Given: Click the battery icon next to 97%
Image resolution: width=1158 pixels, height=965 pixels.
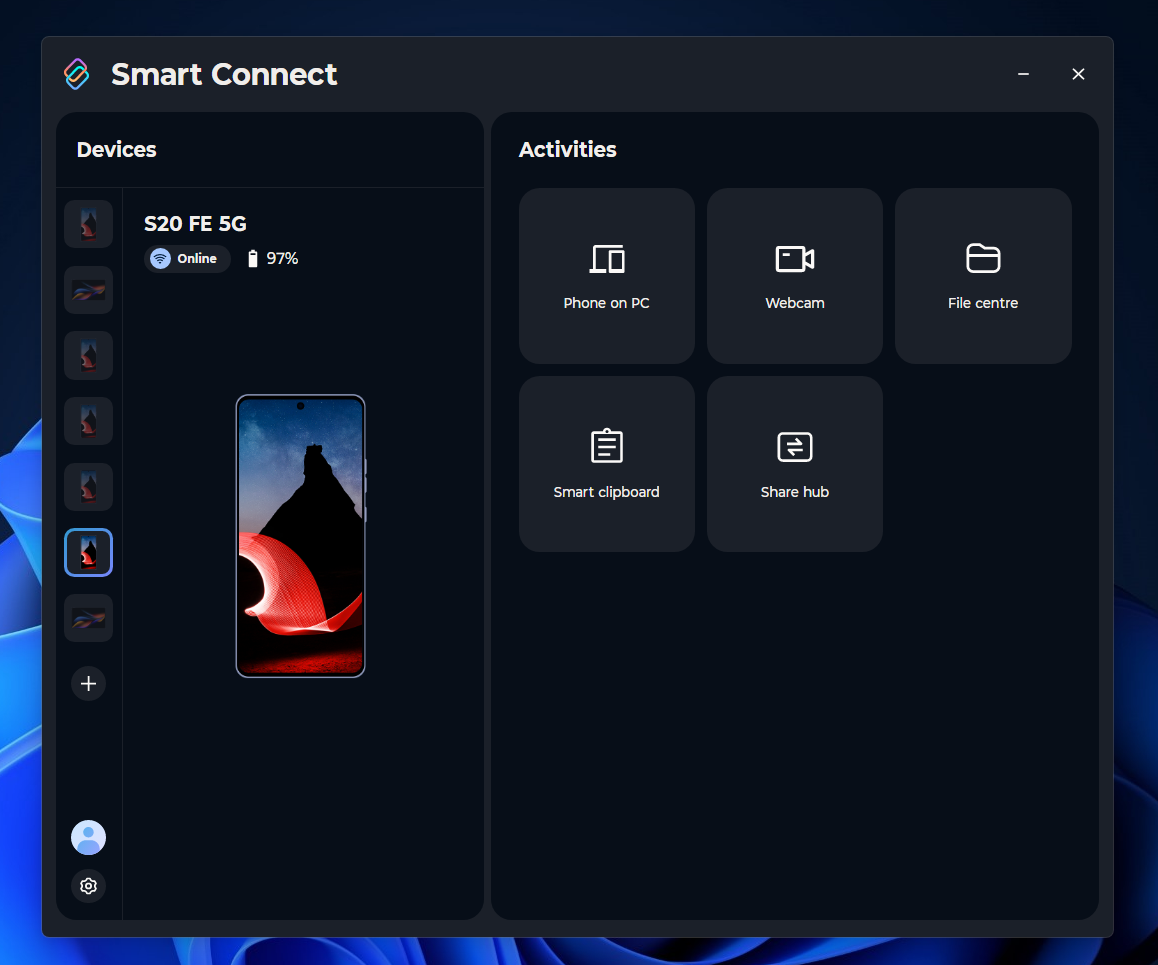Looking at the screenshot, I should coord(253,258).
